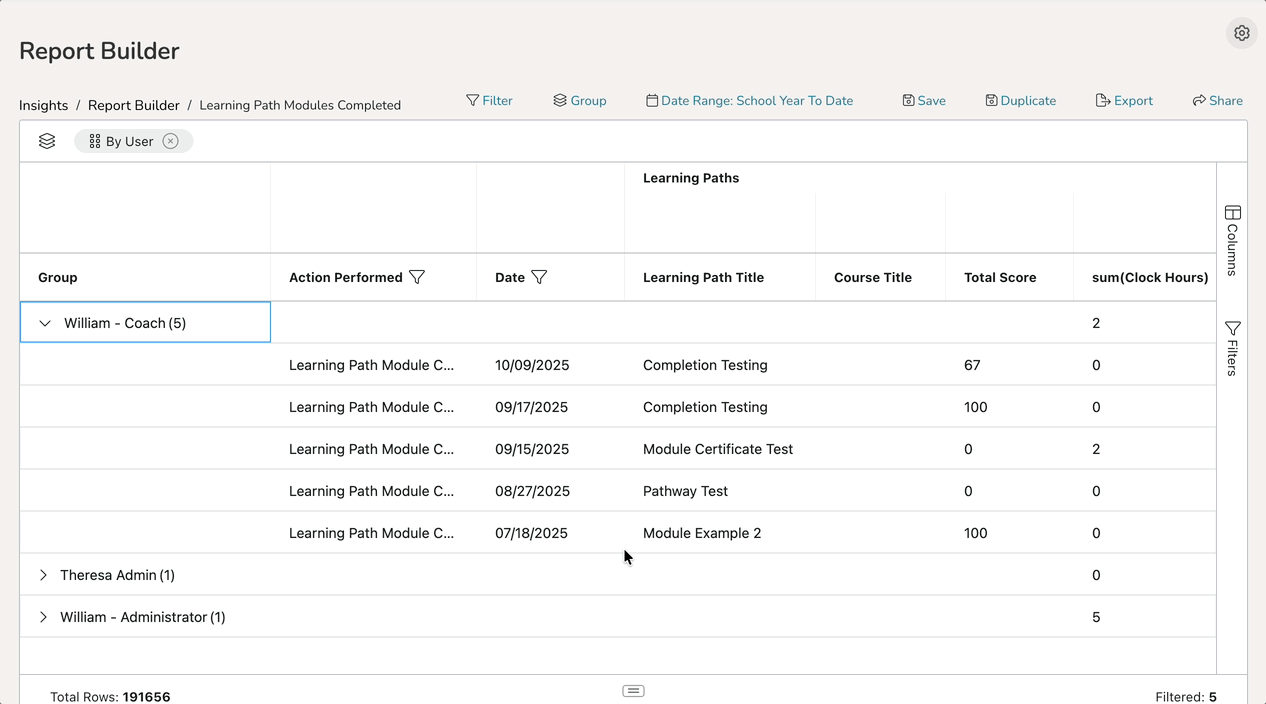Image resolution: width=1266 pixels, height=704 pixels.
Task: Open the settings gear icon
Action: pyautogui.click(x=1241, y=33)
